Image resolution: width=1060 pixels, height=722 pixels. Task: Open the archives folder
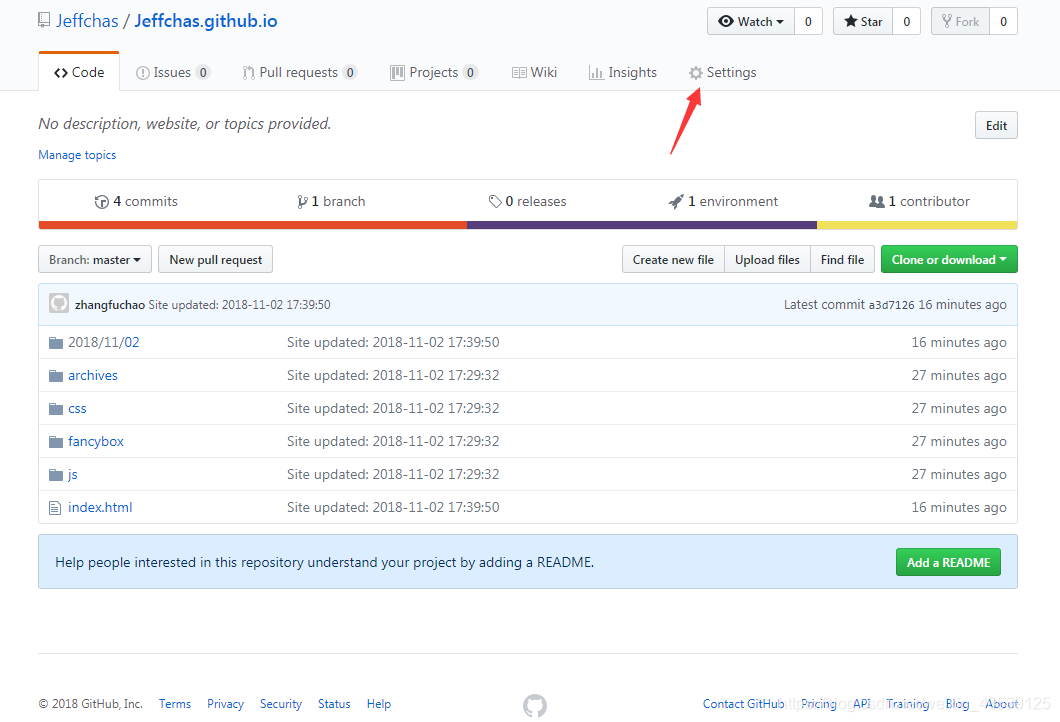coord(93,375)
